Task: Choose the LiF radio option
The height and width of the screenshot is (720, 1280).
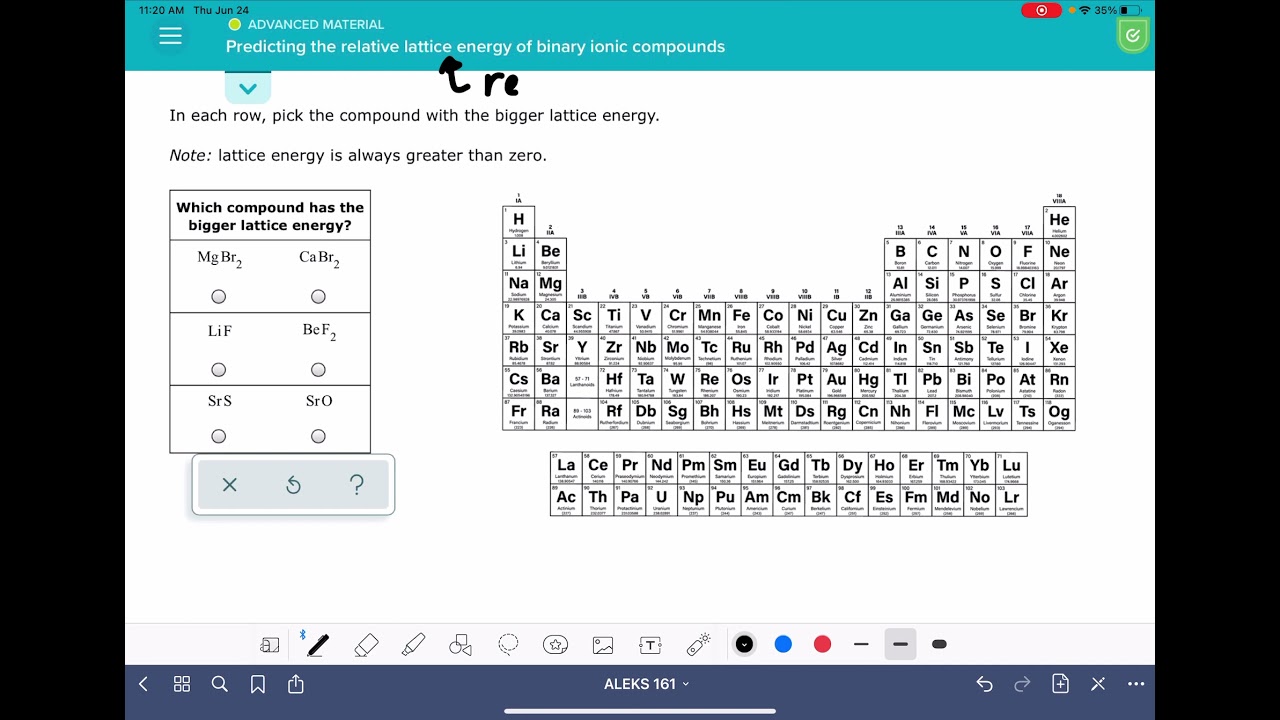Action: (x=219, y=369)
